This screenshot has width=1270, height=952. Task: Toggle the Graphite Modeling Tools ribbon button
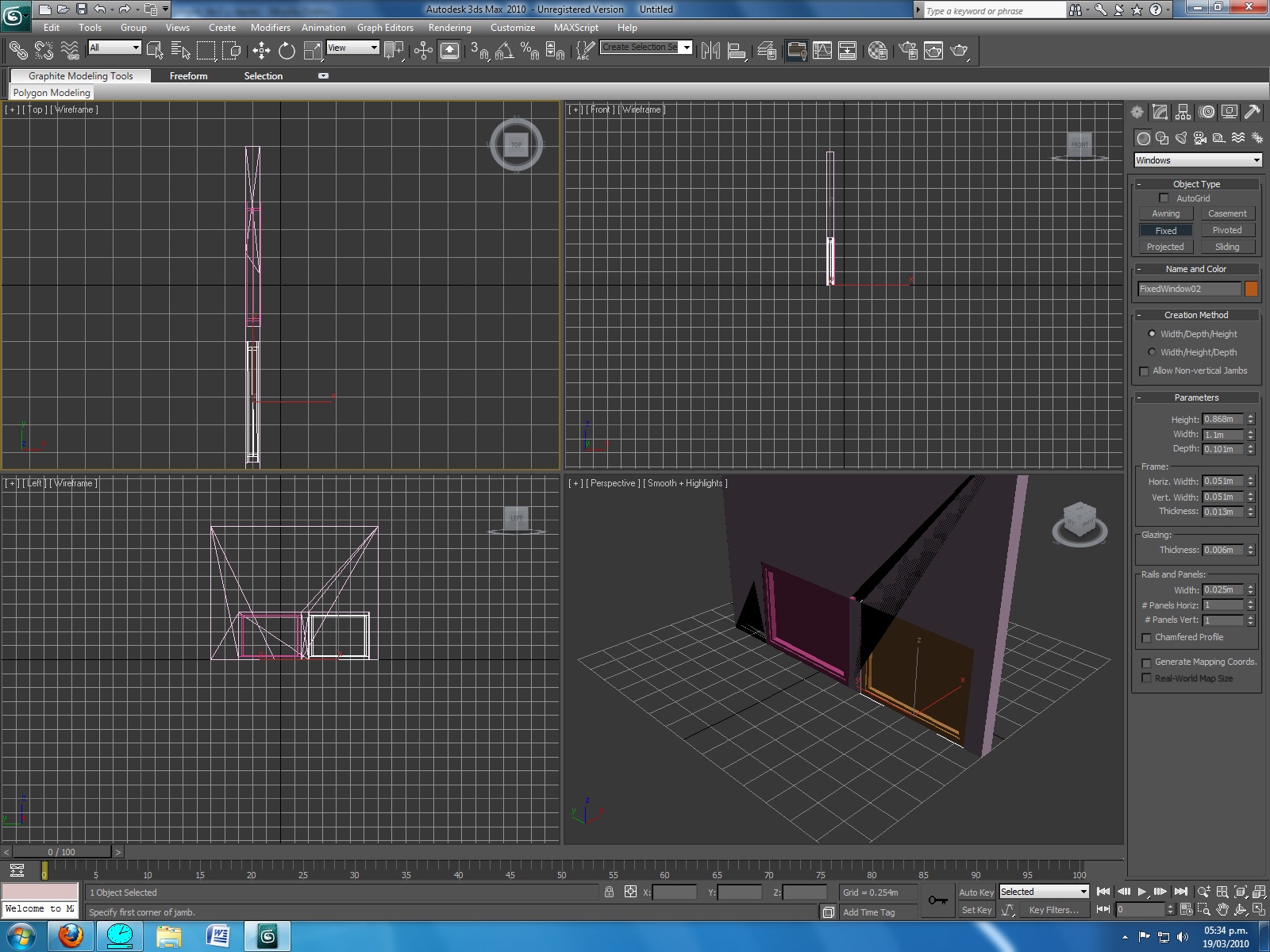pyautogui.click(x=81, y=76)
